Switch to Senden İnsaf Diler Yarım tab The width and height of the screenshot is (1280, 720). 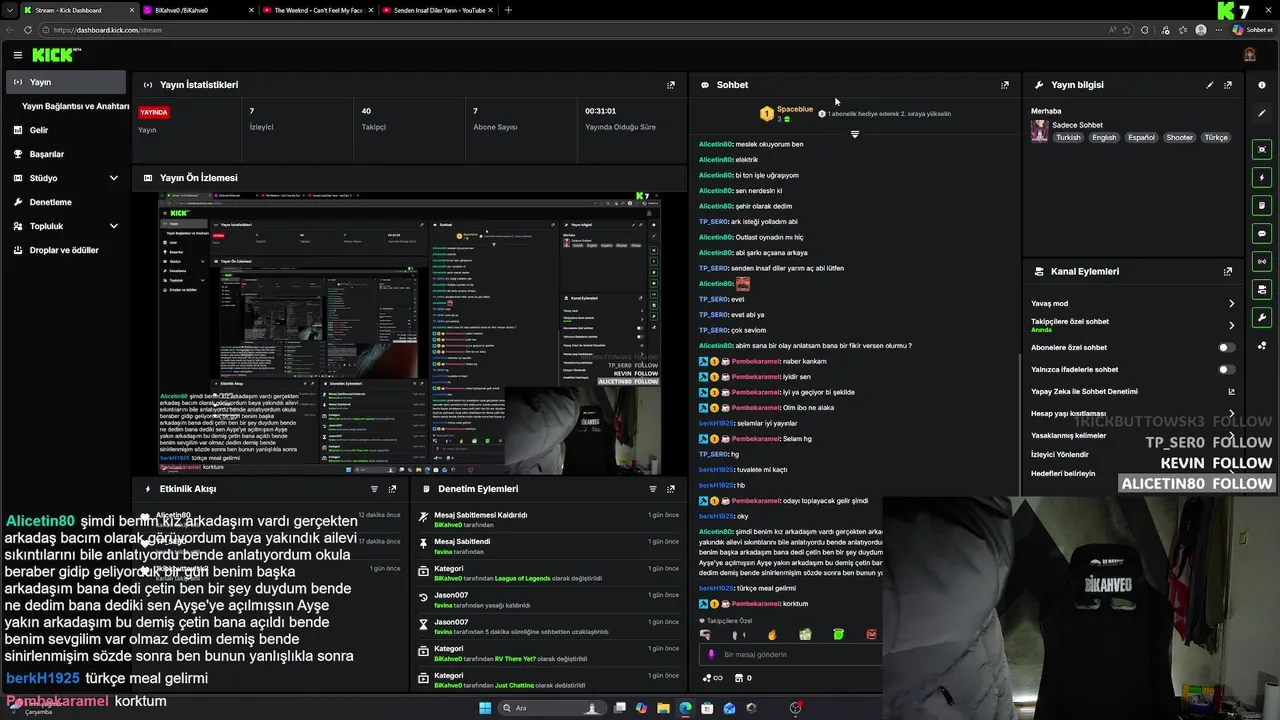(x=437, y=10)
